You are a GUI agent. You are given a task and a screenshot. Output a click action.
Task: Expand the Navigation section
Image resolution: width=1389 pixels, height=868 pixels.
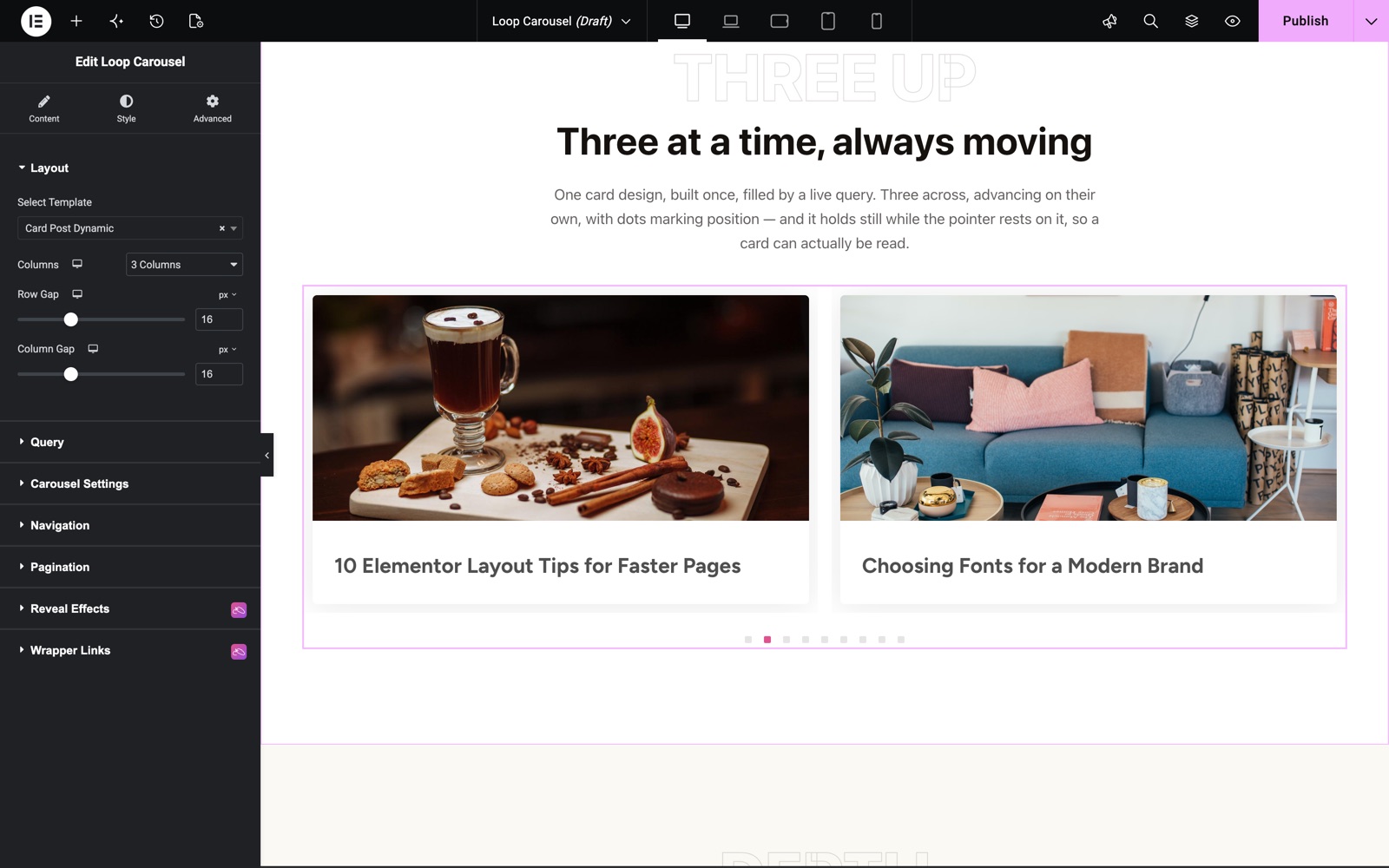coord(130,525)
